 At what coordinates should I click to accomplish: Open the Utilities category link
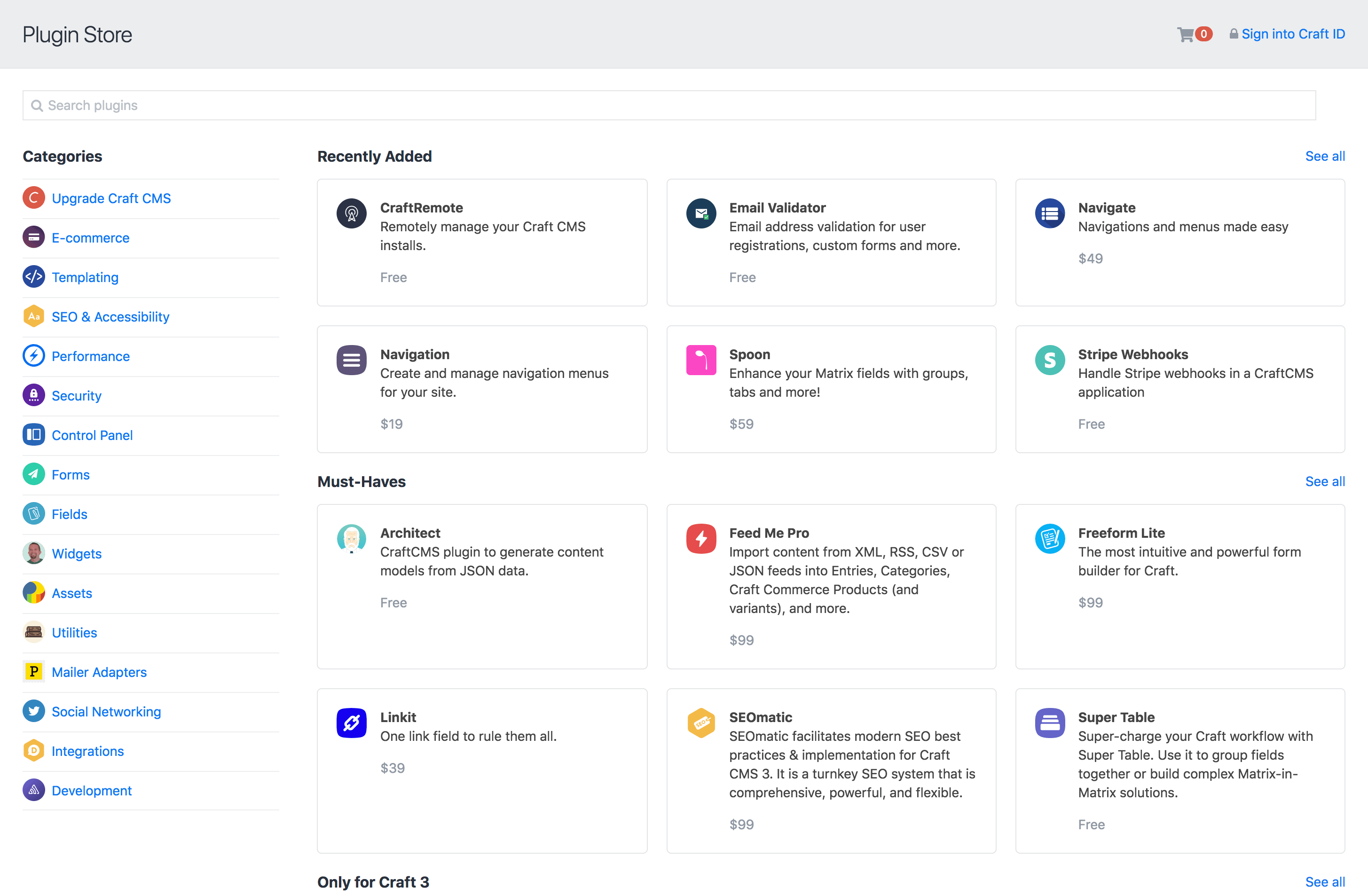pyautogui.click(x=74, y=633)
